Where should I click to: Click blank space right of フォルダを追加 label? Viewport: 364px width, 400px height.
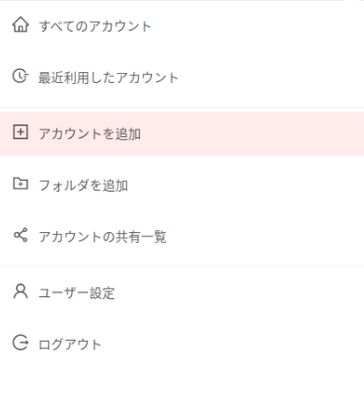(x=247, y=185)
